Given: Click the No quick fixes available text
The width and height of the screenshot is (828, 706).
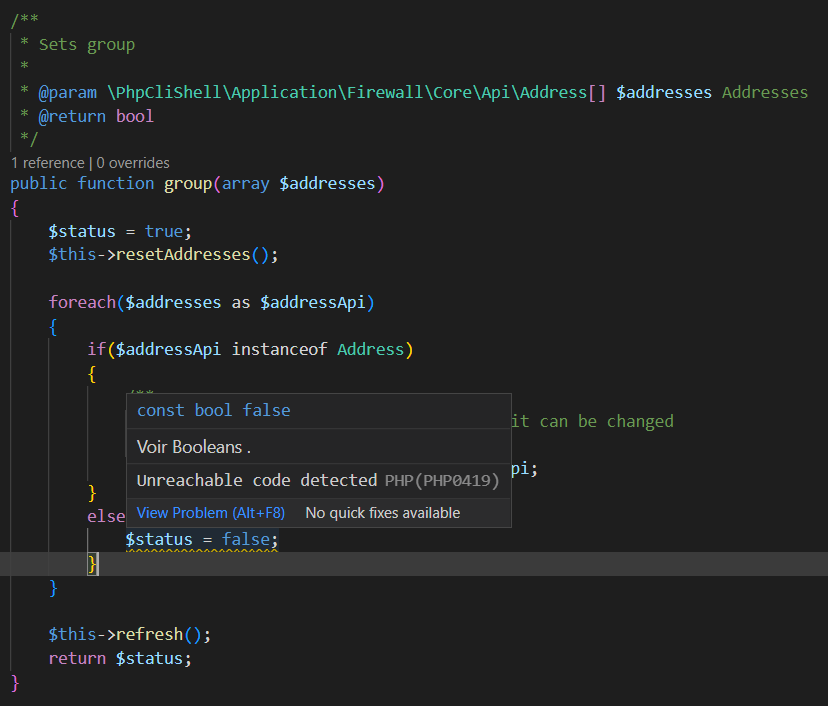Looking at the screenshot, I should click(x=383, y=512).
